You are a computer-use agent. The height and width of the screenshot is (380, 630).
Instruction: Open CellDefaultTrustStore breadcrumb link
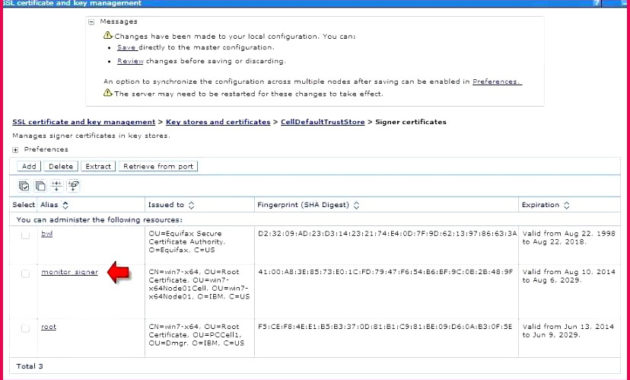(323, 122)
